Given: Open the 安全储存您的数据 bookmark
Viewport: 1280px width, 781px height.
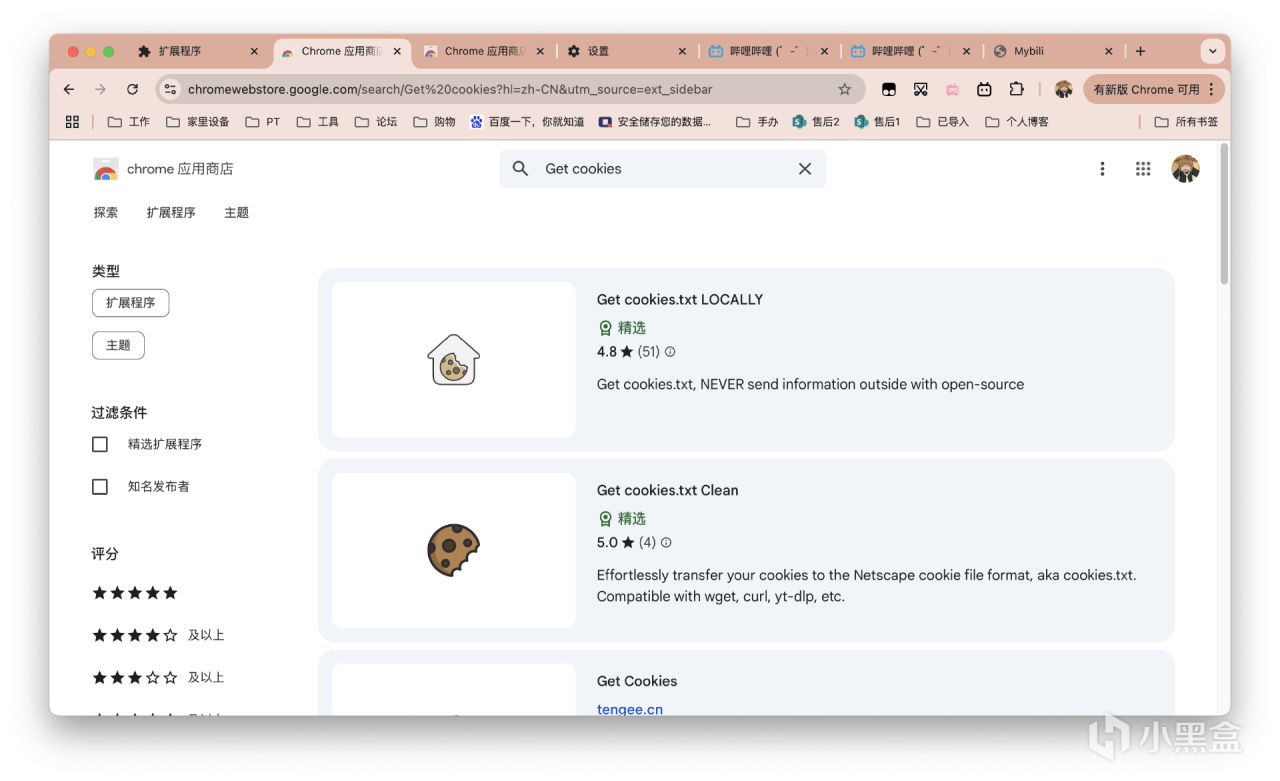Looking at the screenshot, I should click(x=655, y=122).
